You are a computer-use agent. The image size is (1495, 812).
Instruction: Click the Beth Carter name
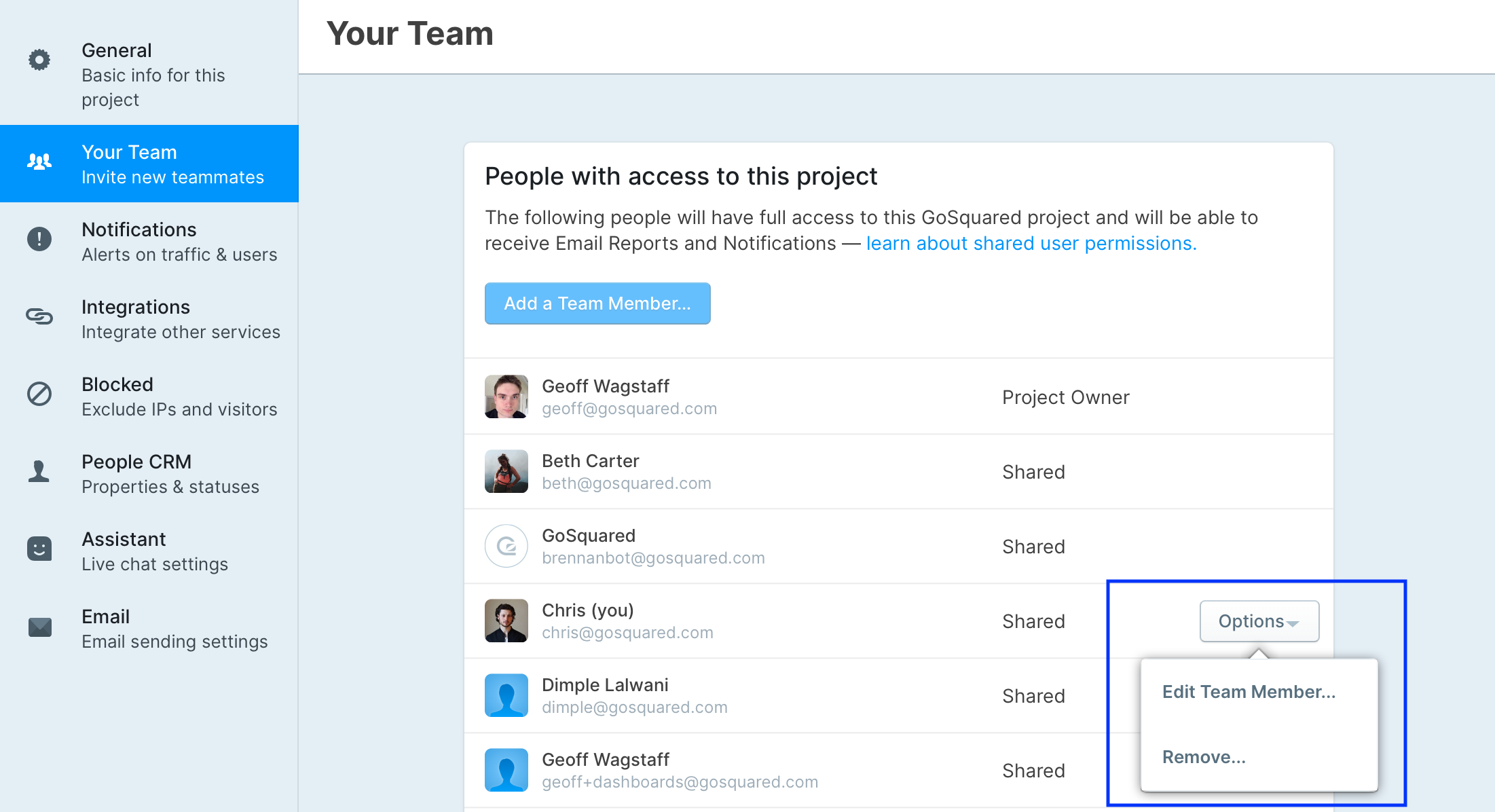(x=591, y=461)
